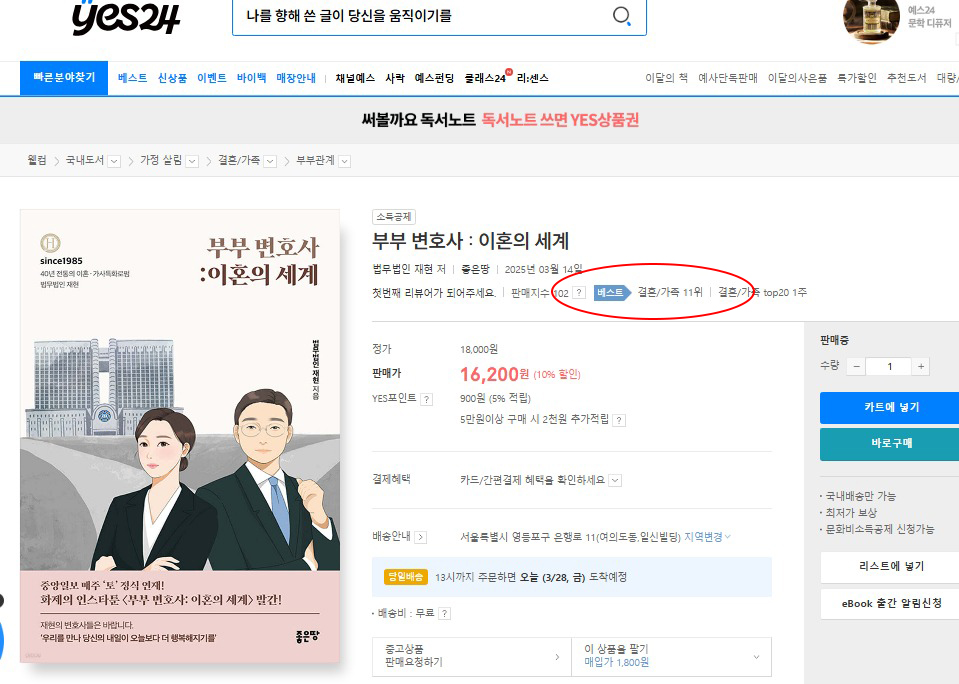
Task: Click the YES포인트 help question icon
Action: tap(426, 399)
